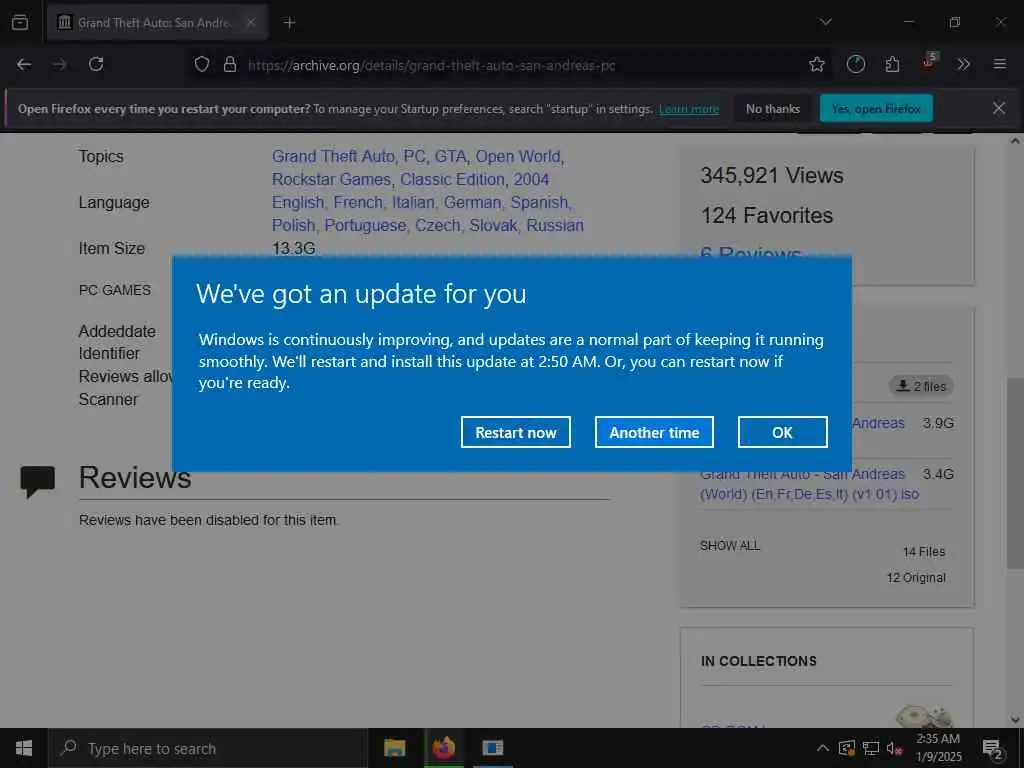The image size is (1024, 768).
Task: Click the muted volume tray icon
Action: point(894,748)
